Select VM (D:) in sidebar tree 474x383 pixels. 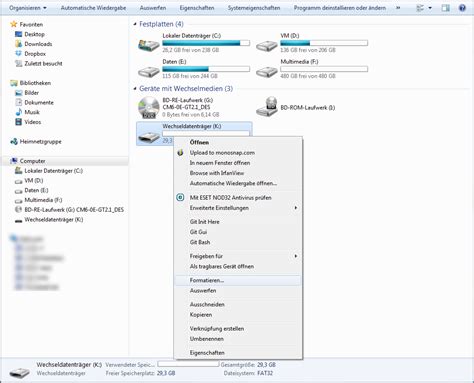pyautogui.click(x=34, y=180)
